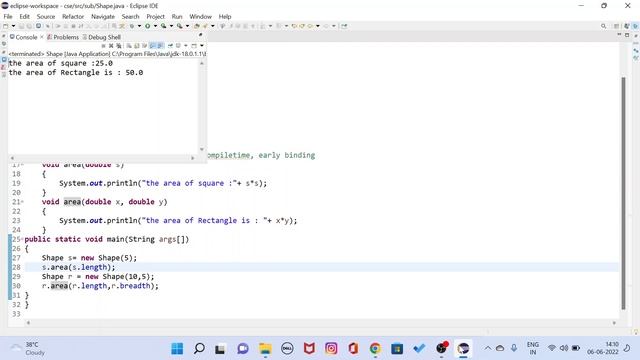Toggle Show Console on standard output change
The image size is (640, 360).
[152, 45]
